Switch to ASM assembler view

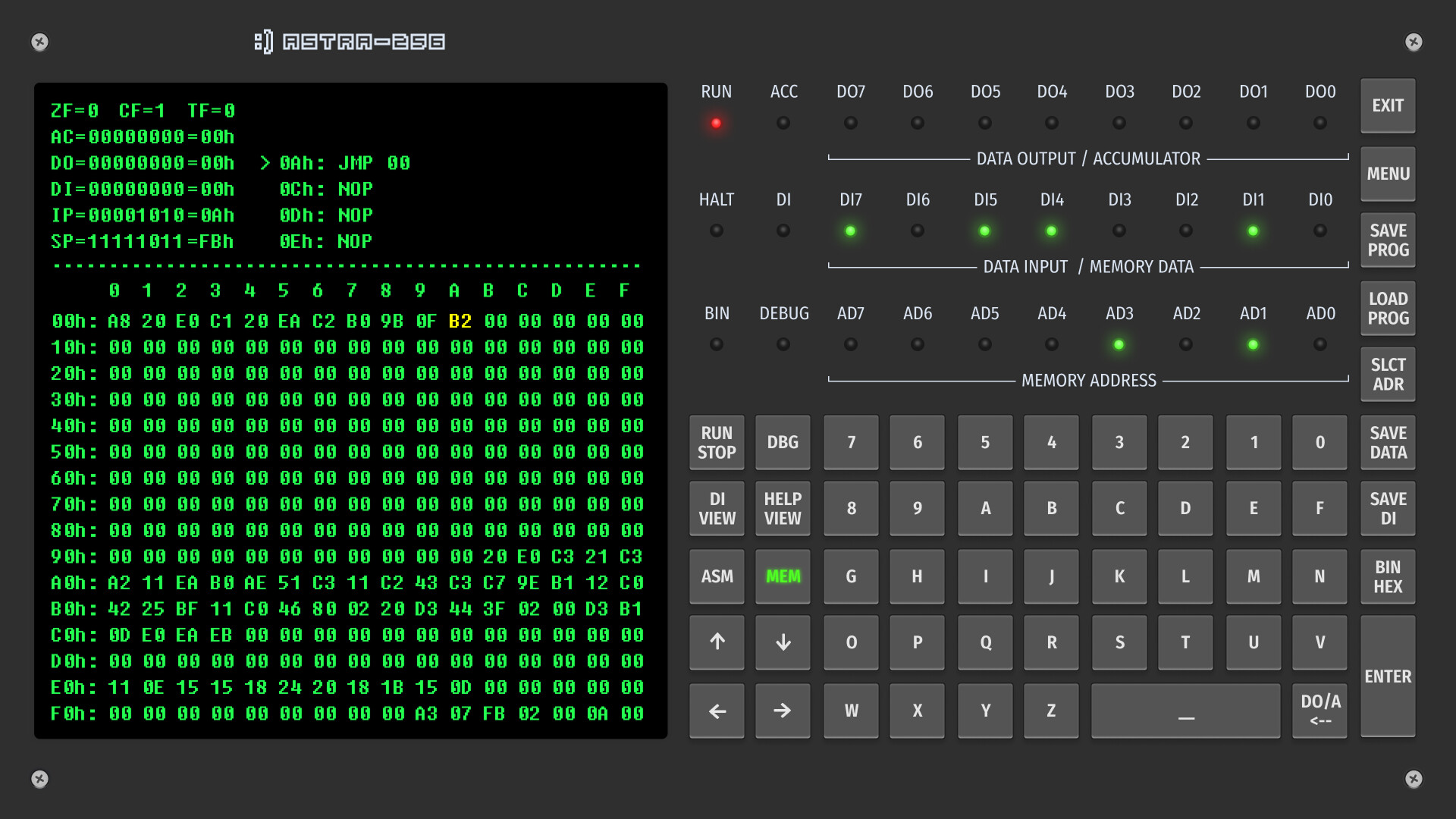tap(716, 577)
